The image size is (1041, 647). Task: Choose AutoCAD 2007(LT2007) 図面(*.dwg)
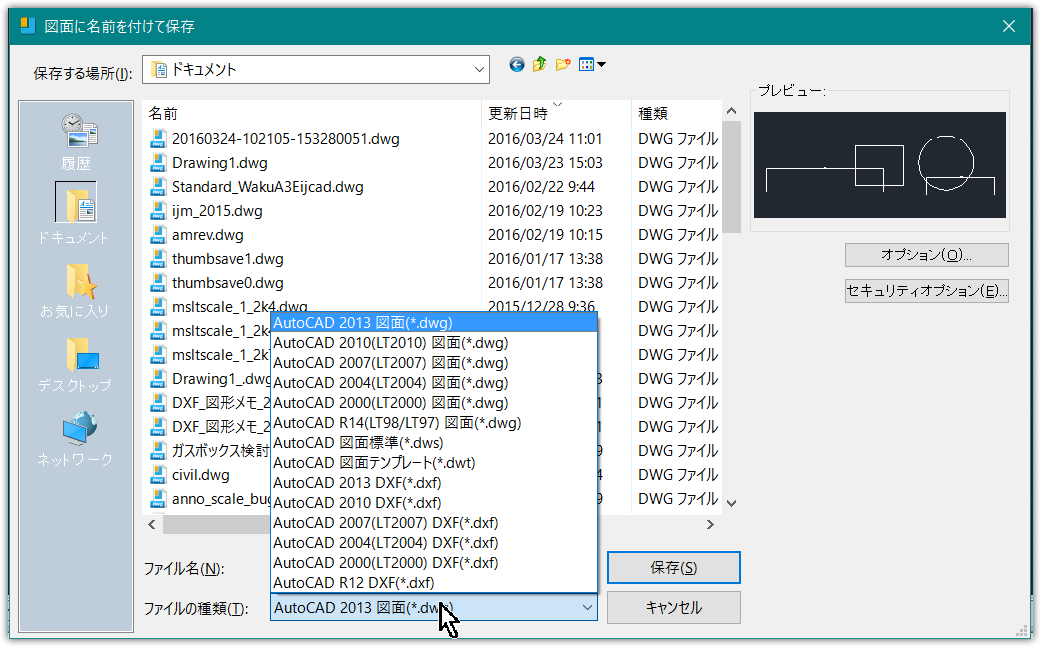coord(434,362)
